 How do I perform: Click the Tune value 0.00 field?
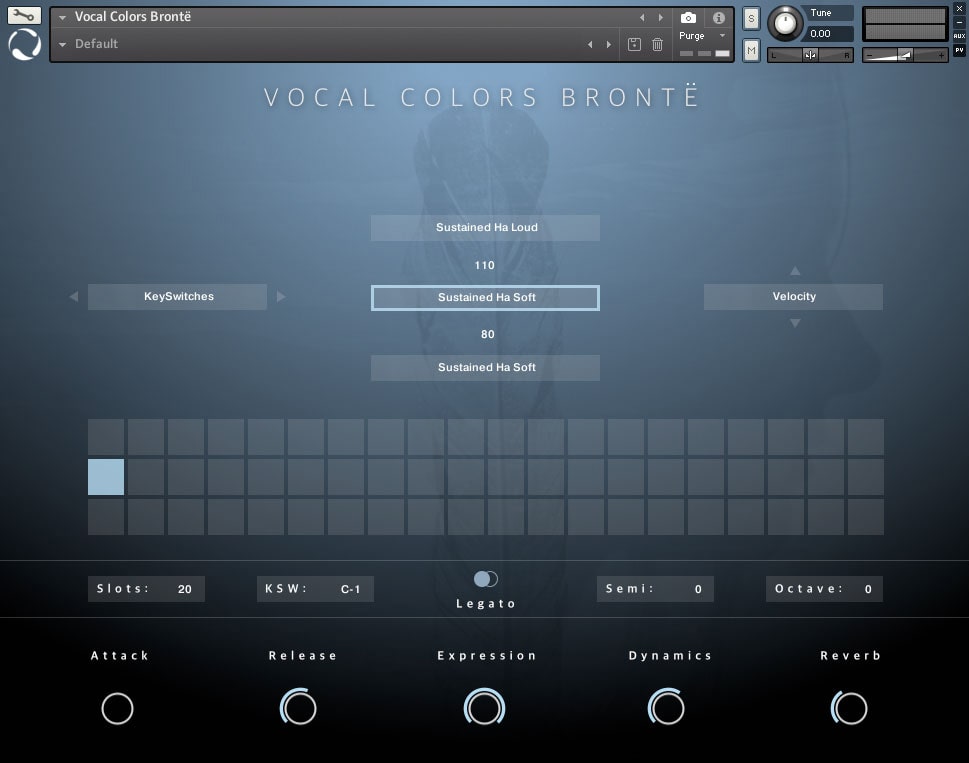pos(829,33)
